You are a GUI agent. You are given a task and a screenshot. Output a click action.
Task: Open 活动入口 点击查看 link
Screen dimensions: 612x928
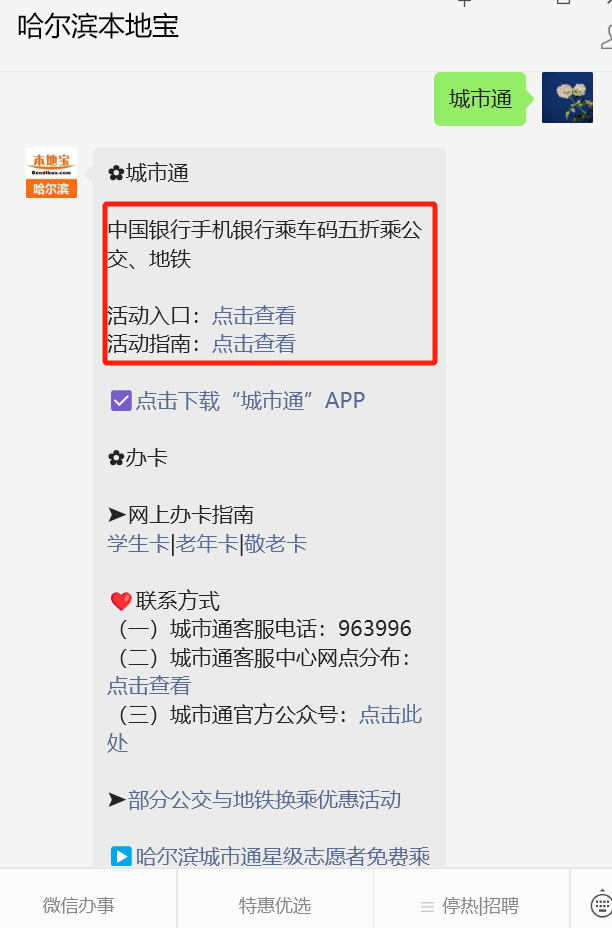pyautogui.click(x=254, y=315)
